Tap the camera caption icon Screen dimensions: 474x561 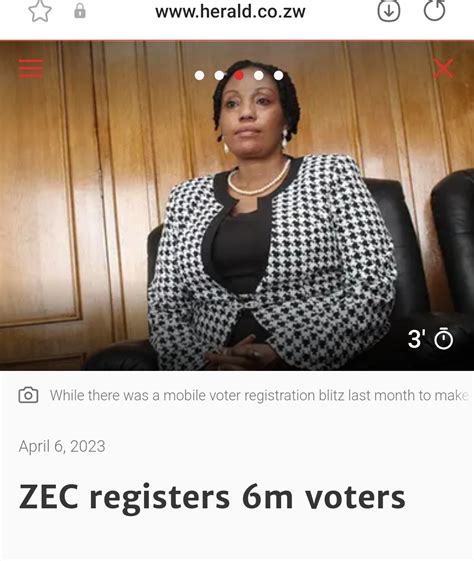pyautogui.click(x=28, y=395)
